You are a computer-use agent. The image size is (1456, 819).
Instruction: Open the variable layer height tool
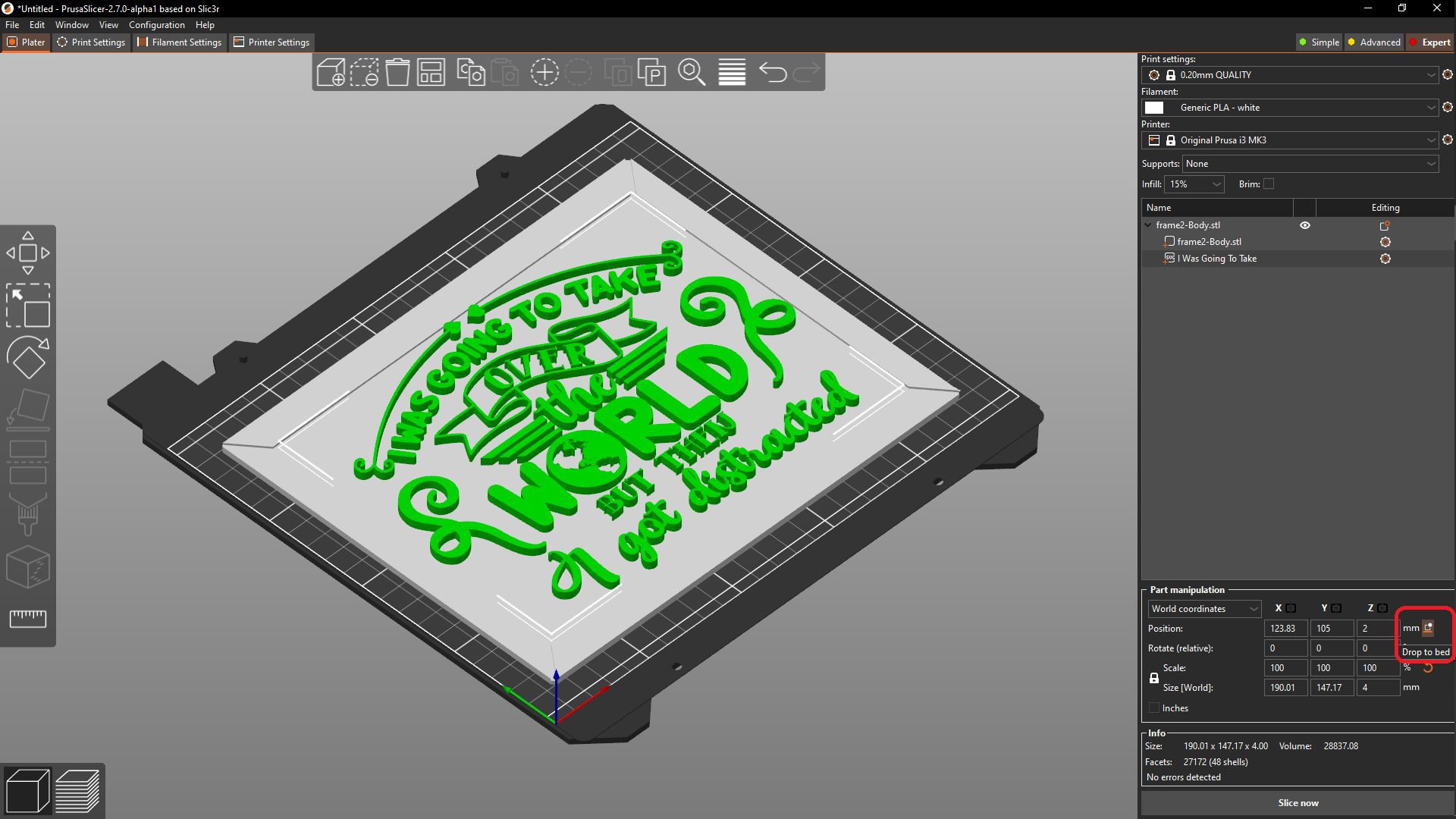[732, 72]
